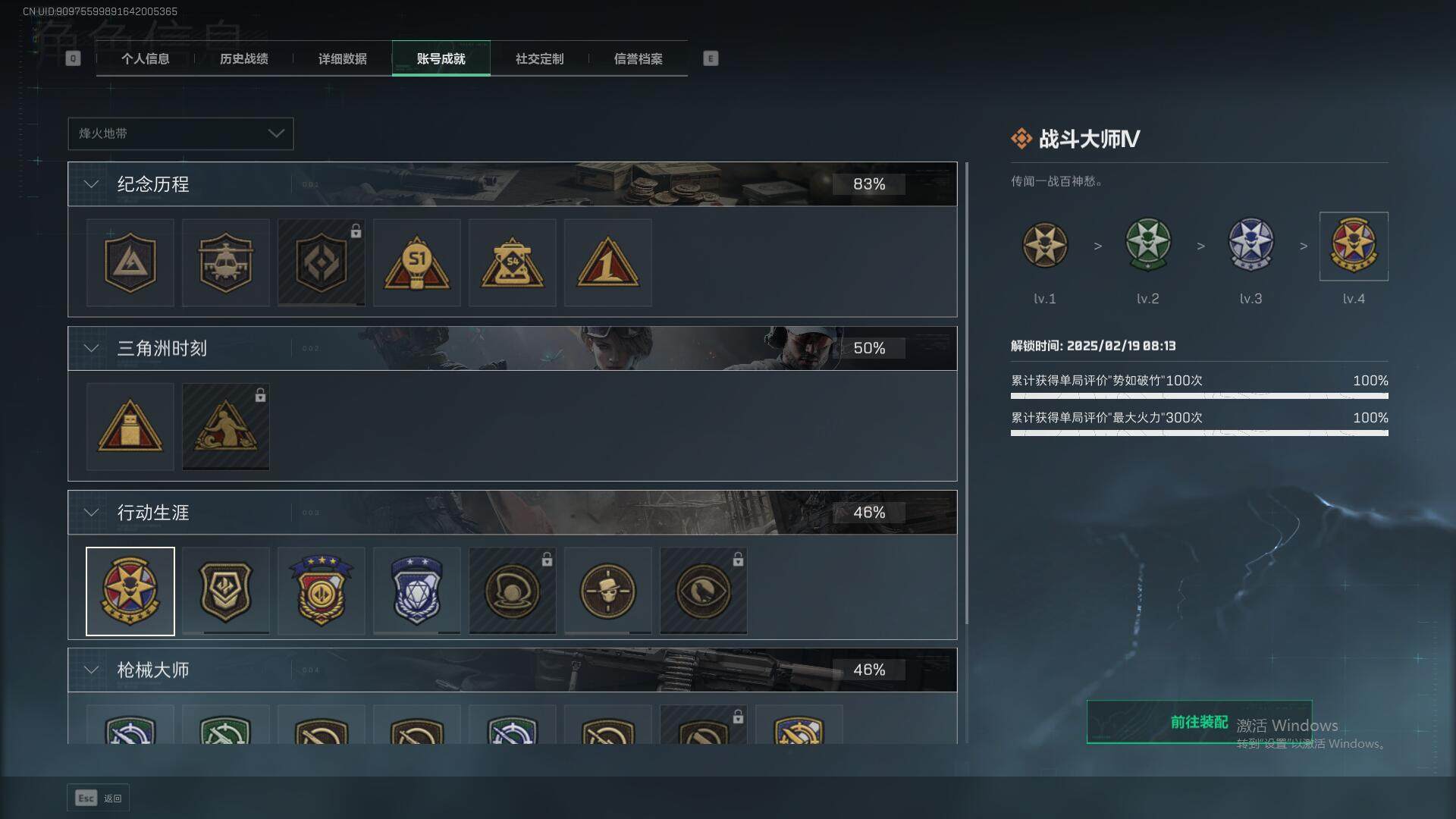Select the red gold three-star shield badge
The width and height of the screenshot is (1456, 819).
point(321,591)
